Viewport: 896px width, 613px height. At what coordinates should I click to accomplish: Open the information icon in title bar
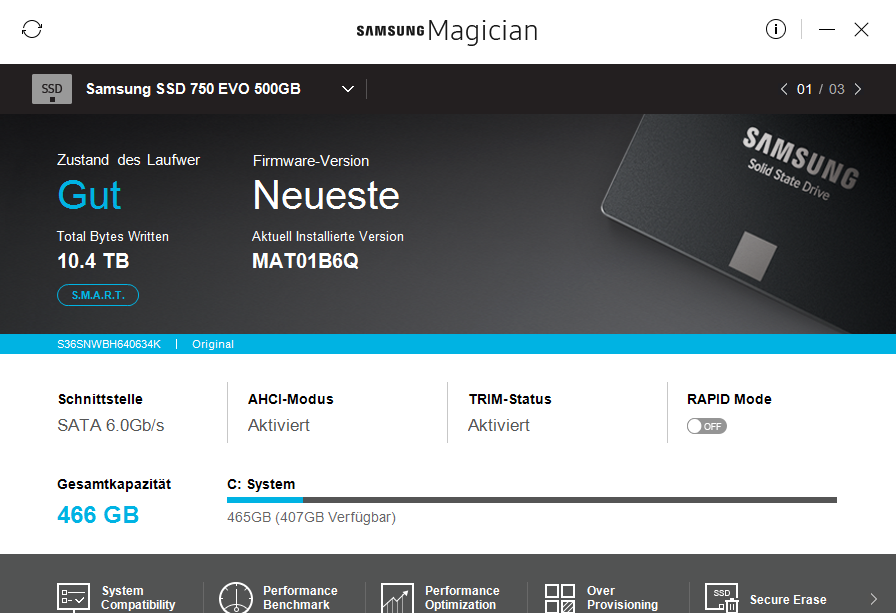[x=775, y=29]
